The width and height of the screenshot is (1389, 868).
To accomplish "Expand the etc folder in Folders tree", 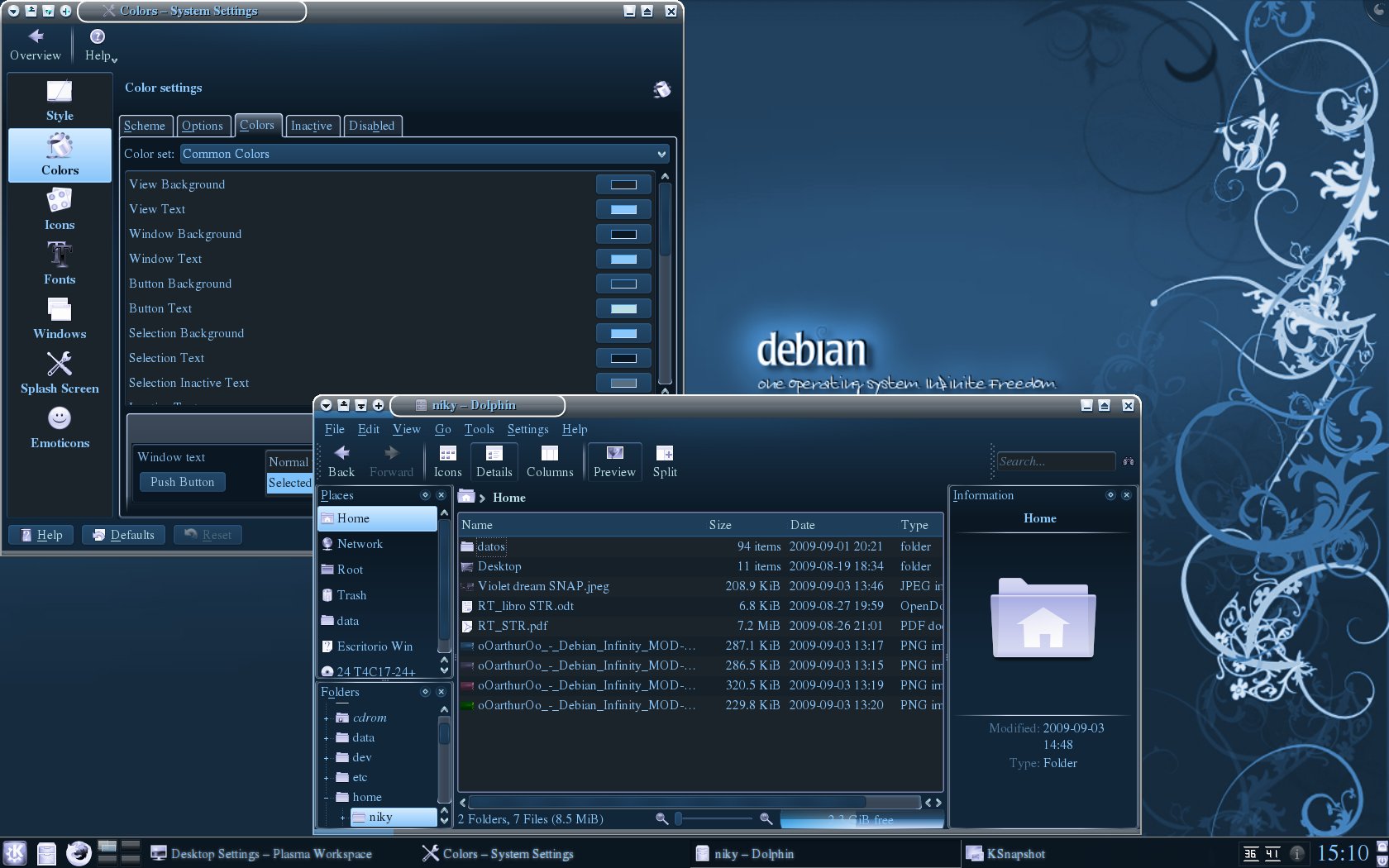I will 326,778.
